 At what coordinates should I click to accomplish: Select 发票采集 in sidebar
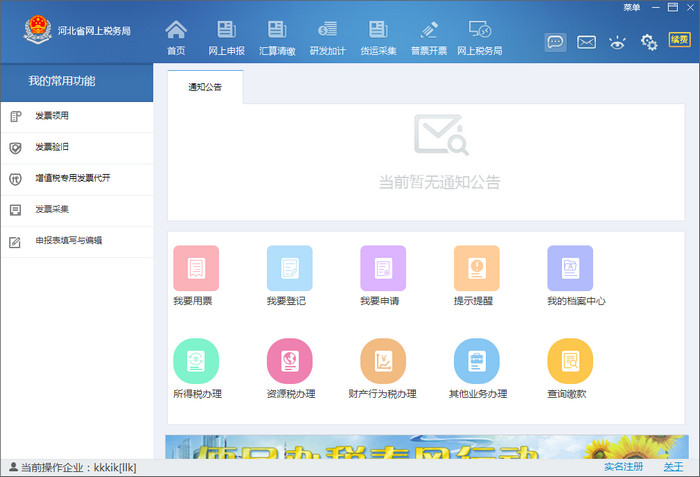pyautogui.click(x=77, y=211)
